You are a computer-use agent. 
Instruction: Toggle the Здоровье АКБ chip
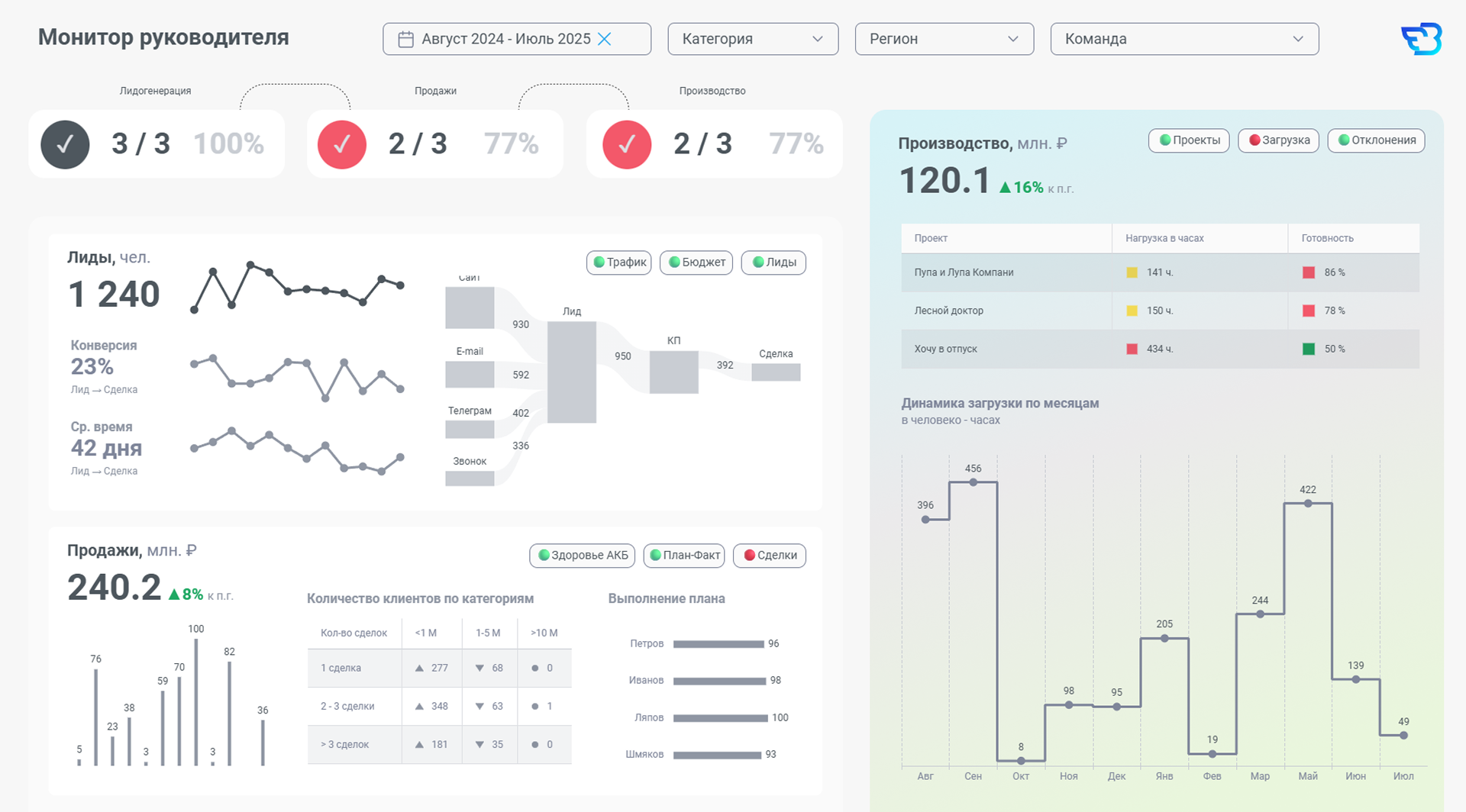583,556
